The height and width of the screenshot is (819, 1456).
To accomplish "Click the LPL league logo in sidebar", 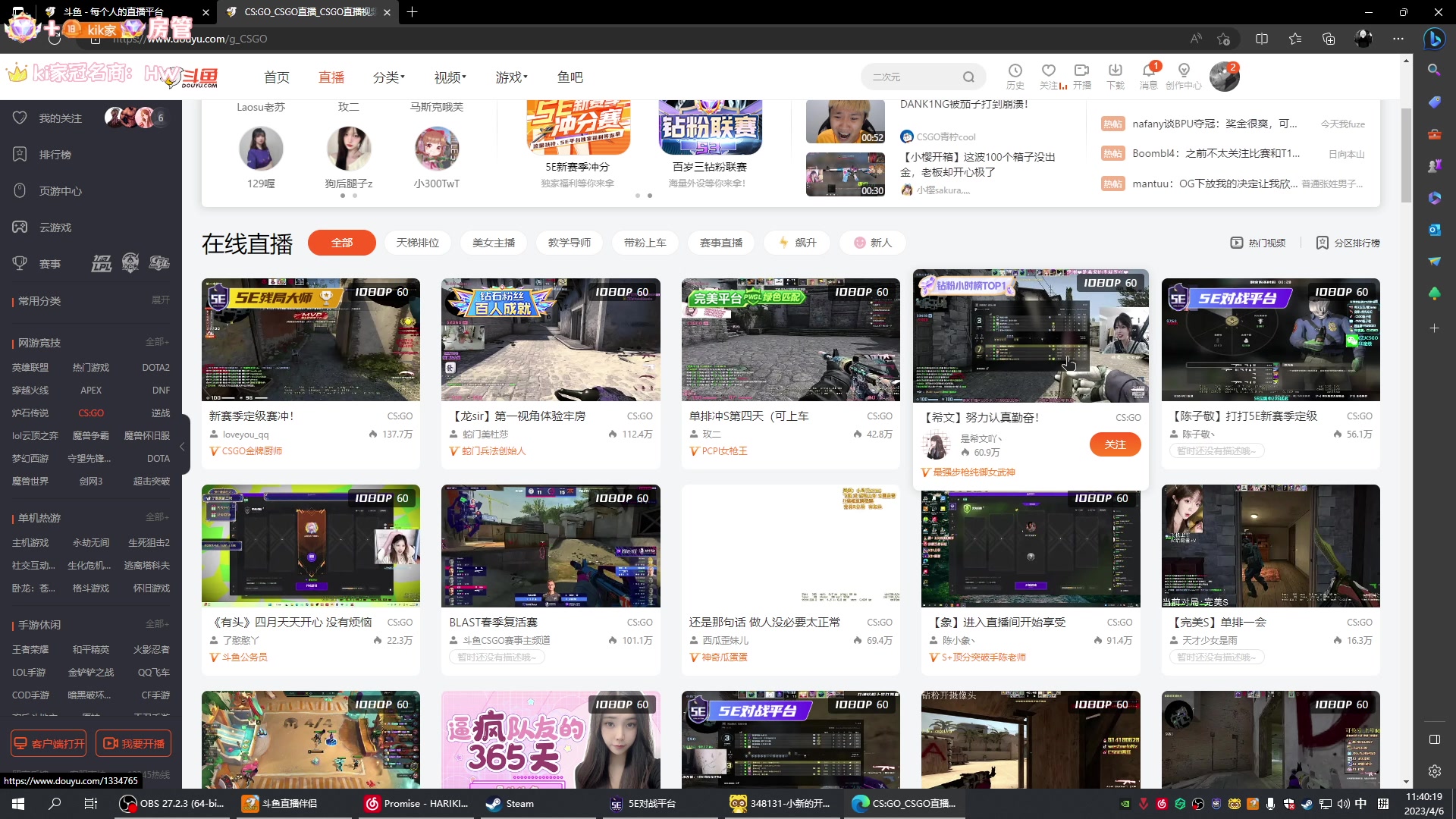I will click(102, 263).
